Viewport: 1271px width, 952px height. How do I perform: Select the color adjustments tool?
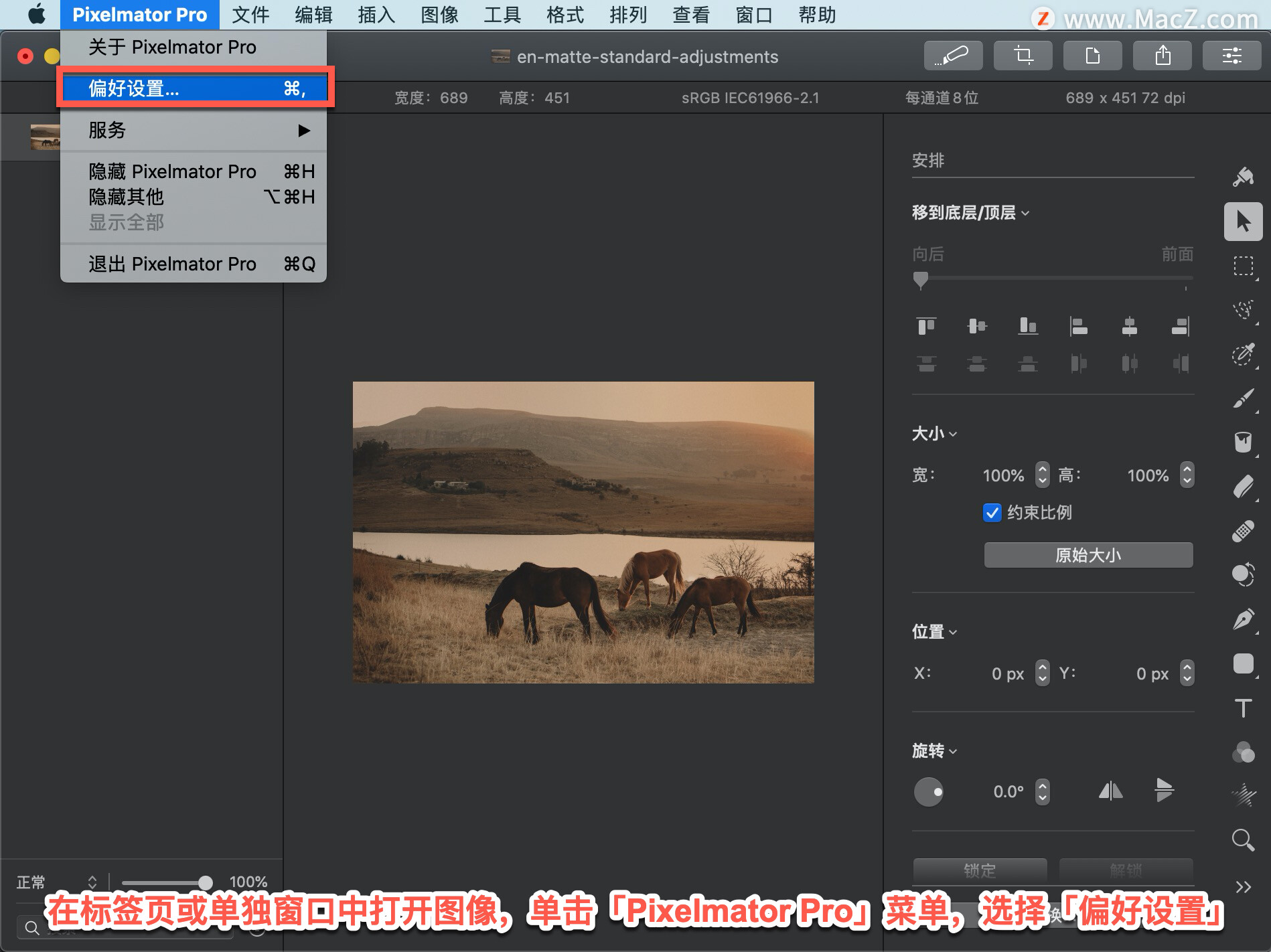point(1243,575)
